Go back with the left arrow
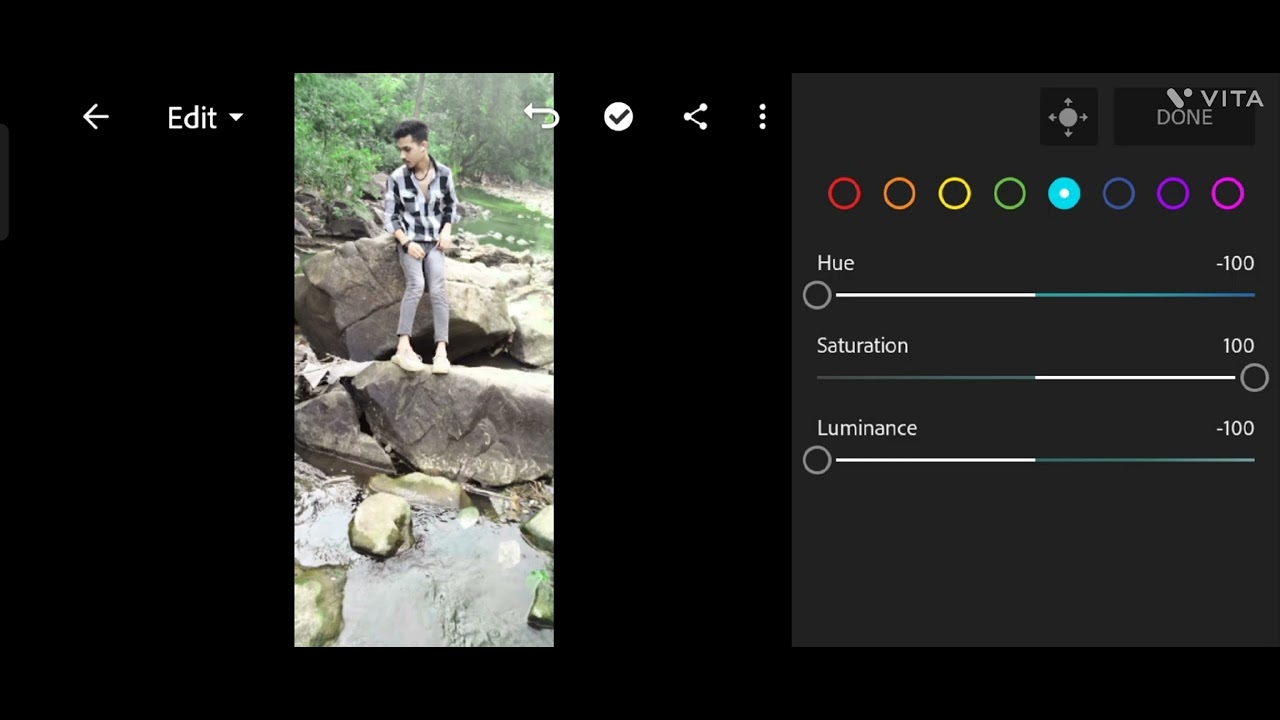Image resolution: width=1280 pixels, height=720 pixels. 95,117
